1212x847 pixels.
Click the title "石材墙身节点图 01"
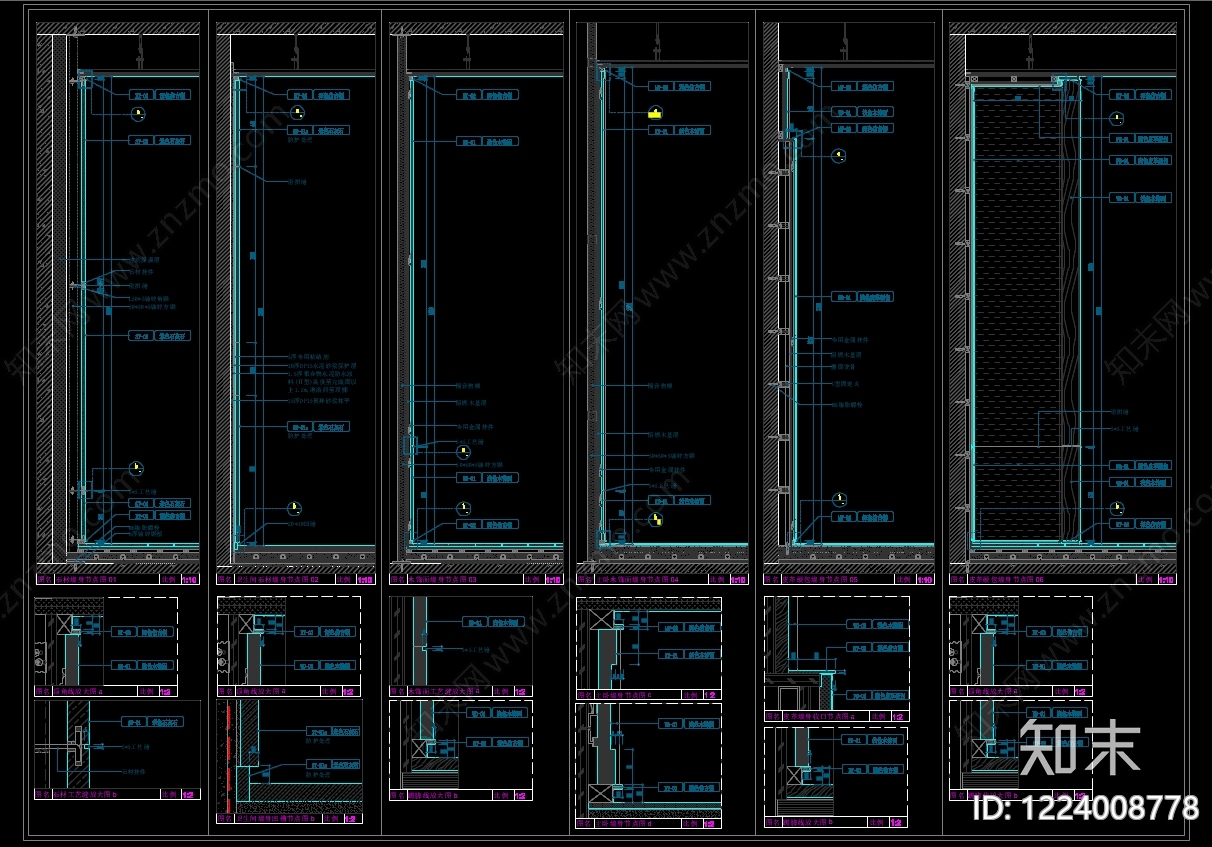pyautogui.click(x=86, y=579)
